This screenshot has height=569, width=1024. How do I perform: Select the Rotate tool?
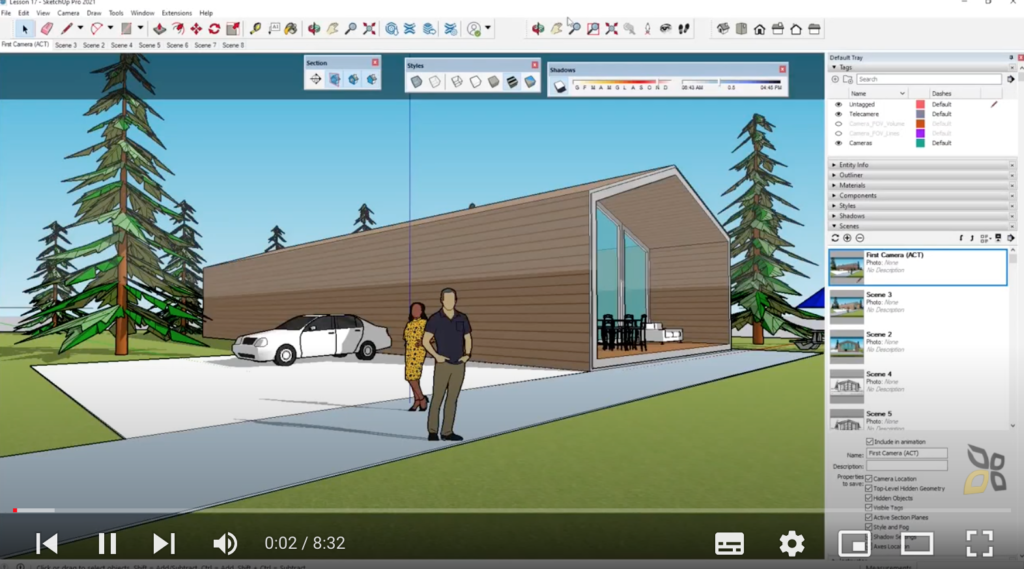pyautogui.click(x=214, y=29)
